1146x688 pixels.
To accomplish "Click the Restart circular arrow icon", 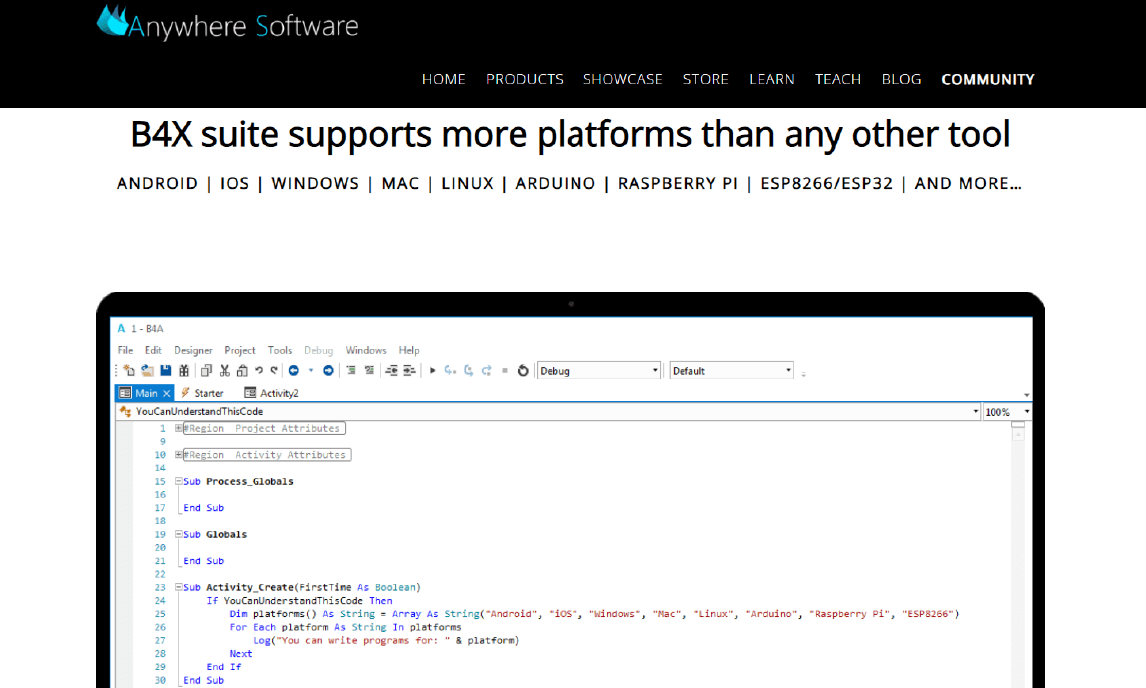I will pyautogui.click(x=523, y=371).
